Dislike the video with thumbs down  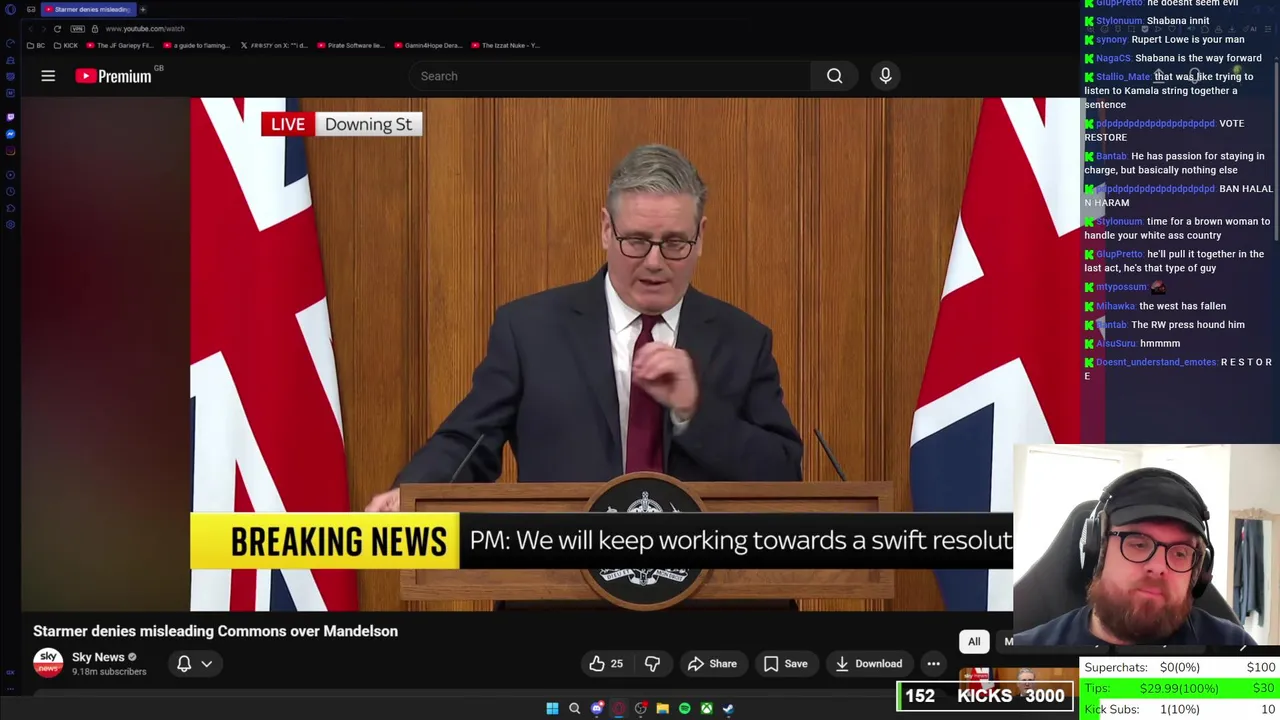(x=652, y=664)
